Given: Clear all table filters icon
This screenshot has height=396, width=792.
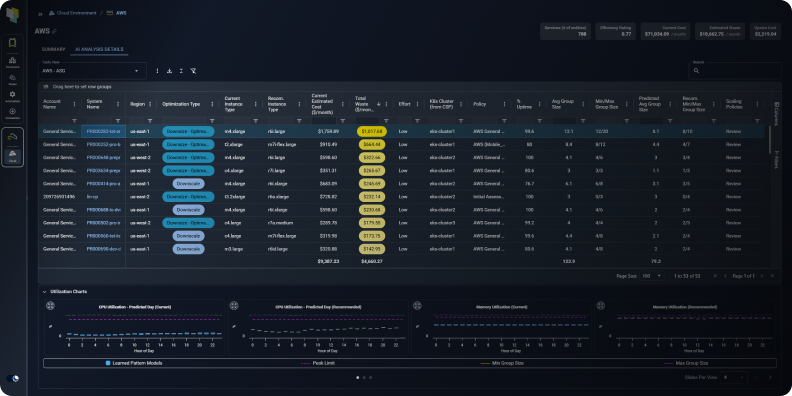Looking at the screenshot, I should pos(193,71).
